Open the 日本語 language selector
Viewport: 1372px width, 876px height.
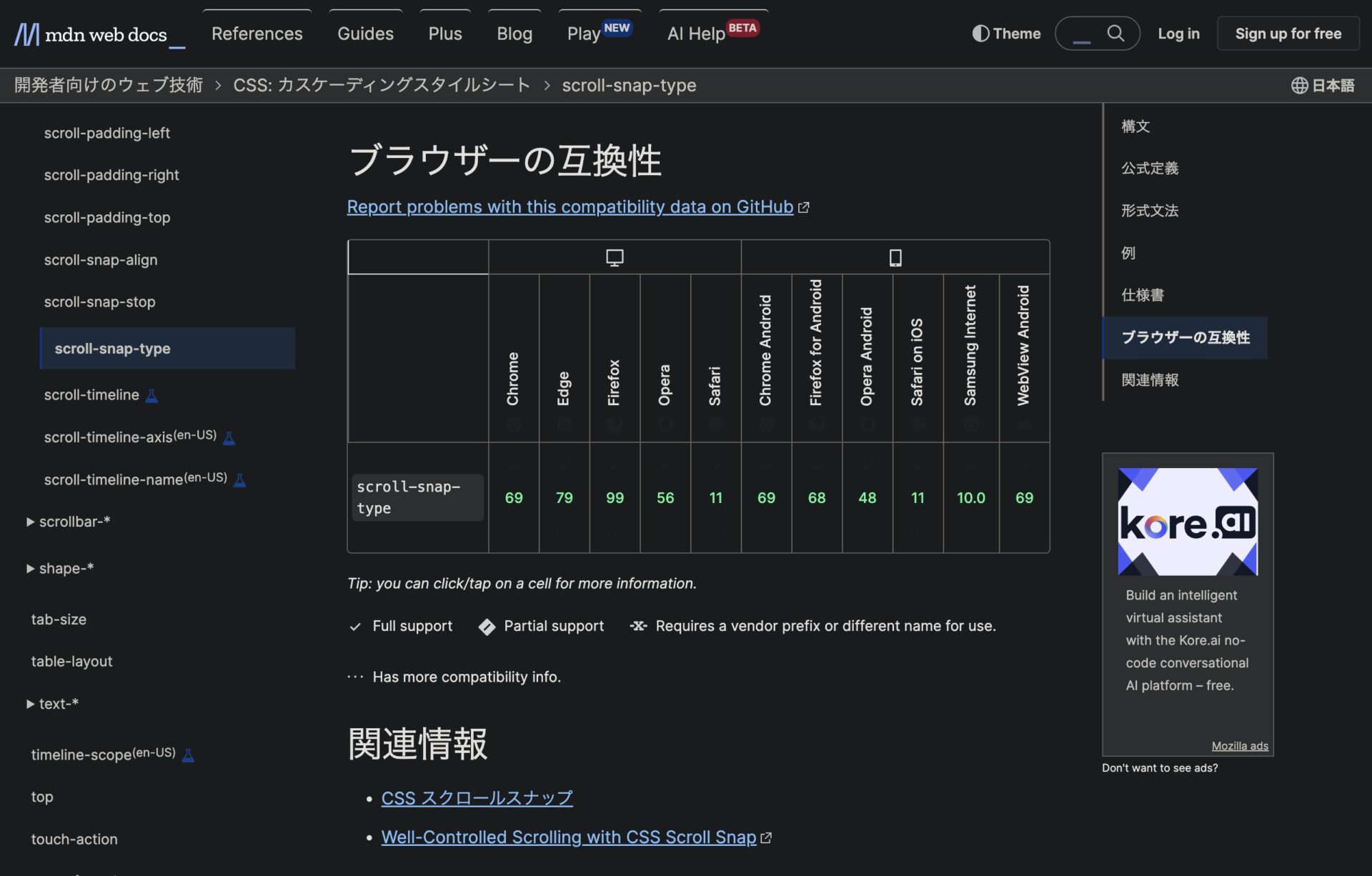1323,85
